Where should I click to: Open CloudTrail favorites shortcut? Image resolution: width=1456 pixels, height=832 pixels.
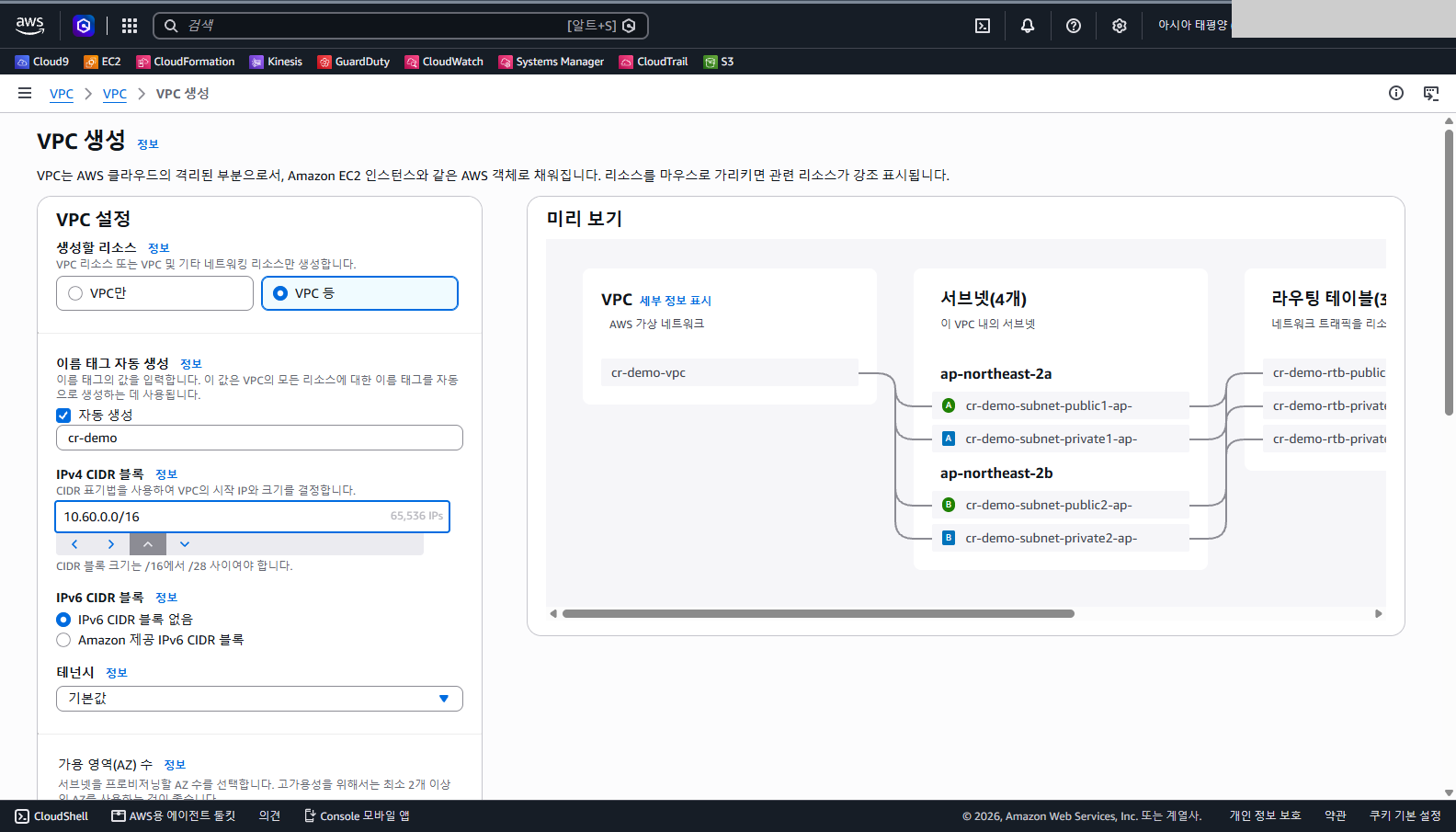654,62
